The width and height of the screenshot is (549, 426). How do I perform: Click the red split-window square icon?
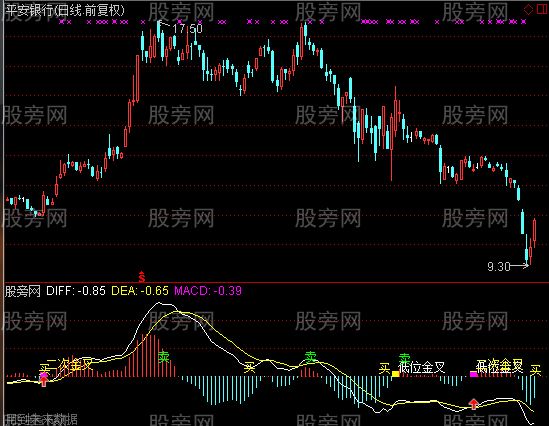(x=542, y=9)
